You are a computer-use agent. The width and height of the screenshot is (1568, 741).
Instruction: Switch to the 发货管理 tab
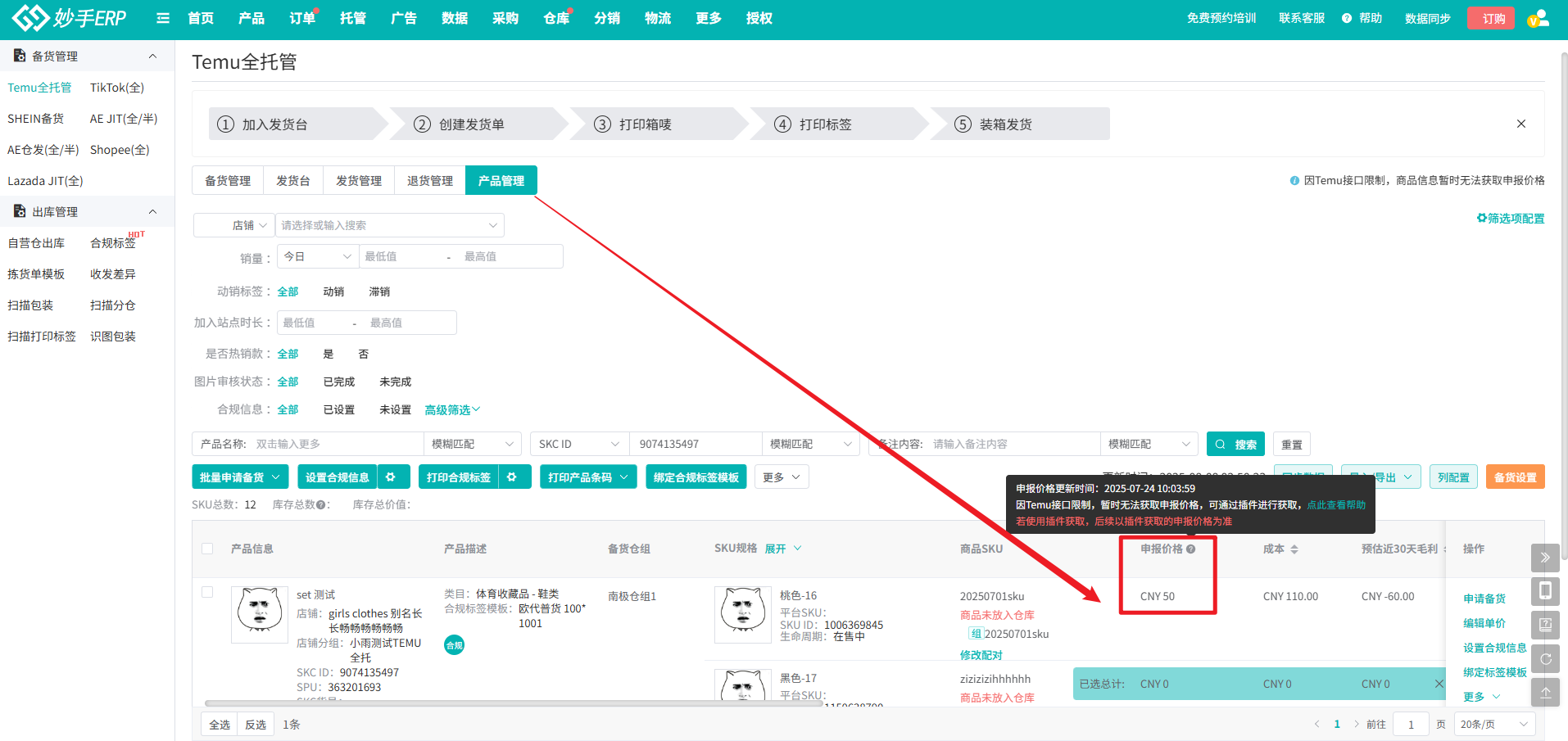point(359,181)
